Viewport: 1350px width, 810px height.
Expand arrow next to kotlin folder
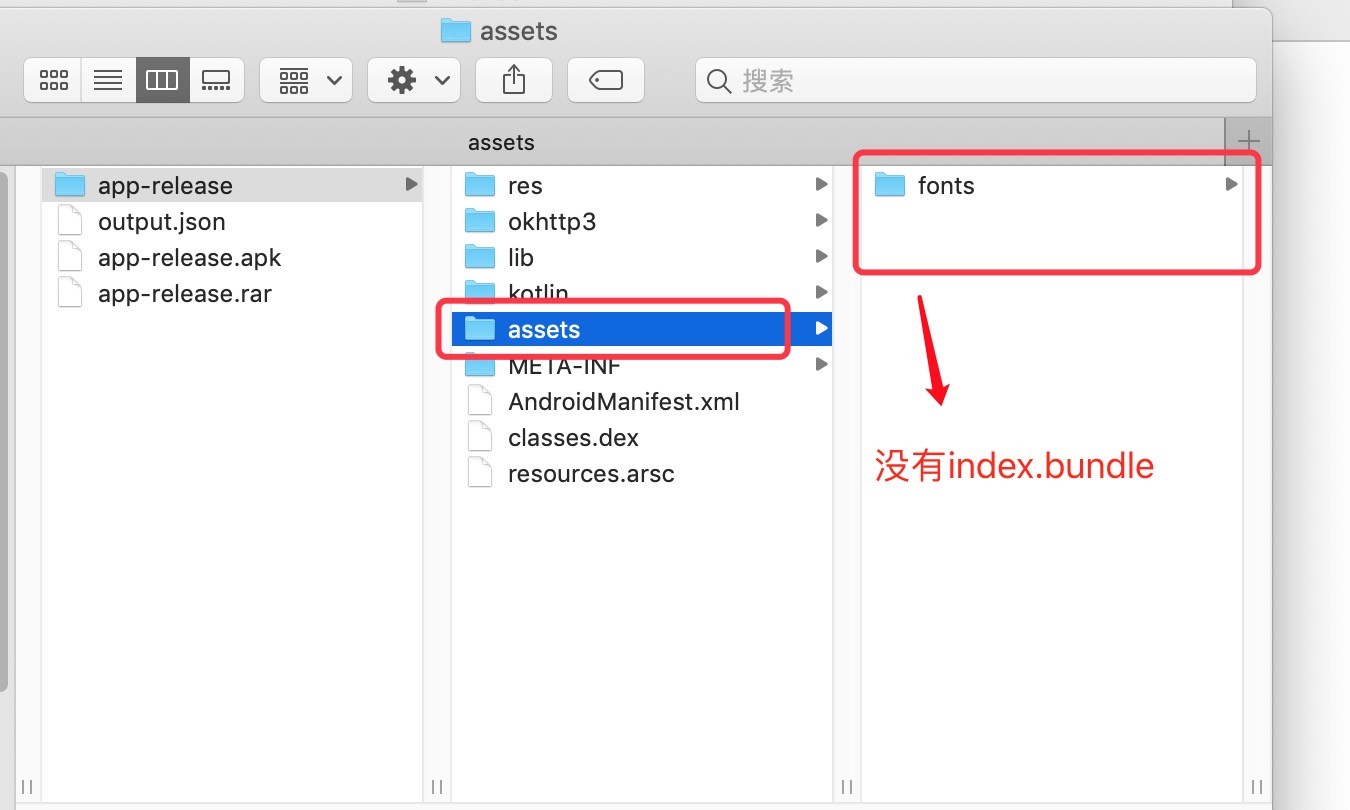[821, 292]
